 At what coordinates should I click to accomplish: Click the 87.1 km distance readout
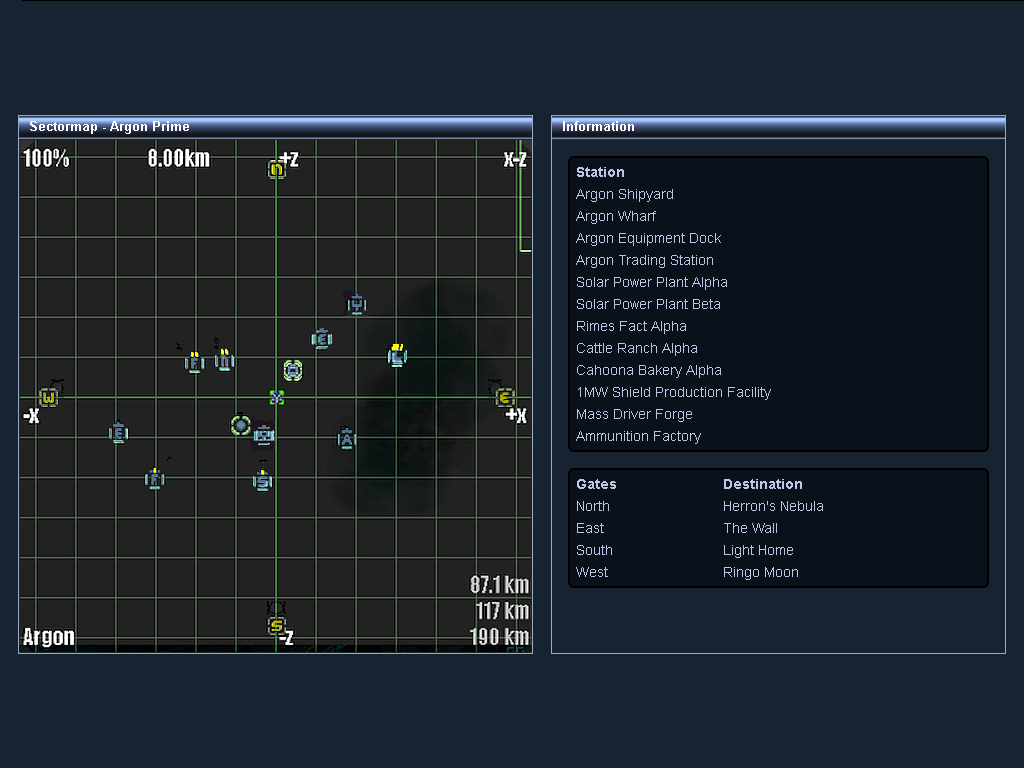point(499,584)
